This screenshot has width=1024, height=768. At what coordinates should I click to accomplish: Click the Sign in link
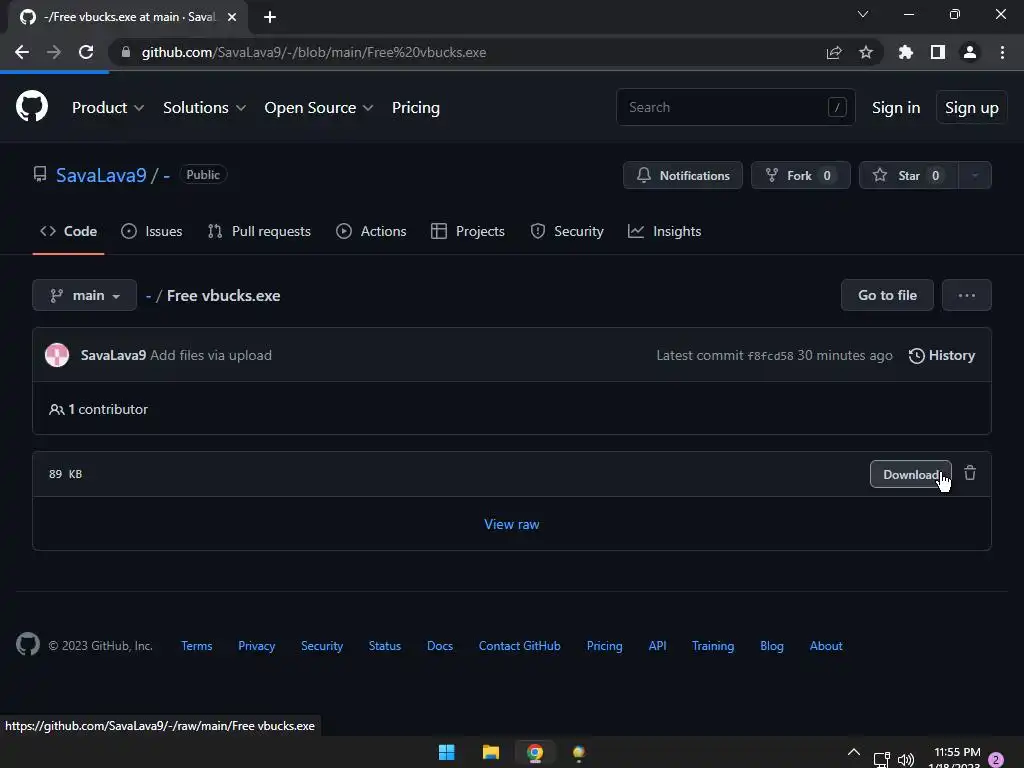[x=895, y=108]
